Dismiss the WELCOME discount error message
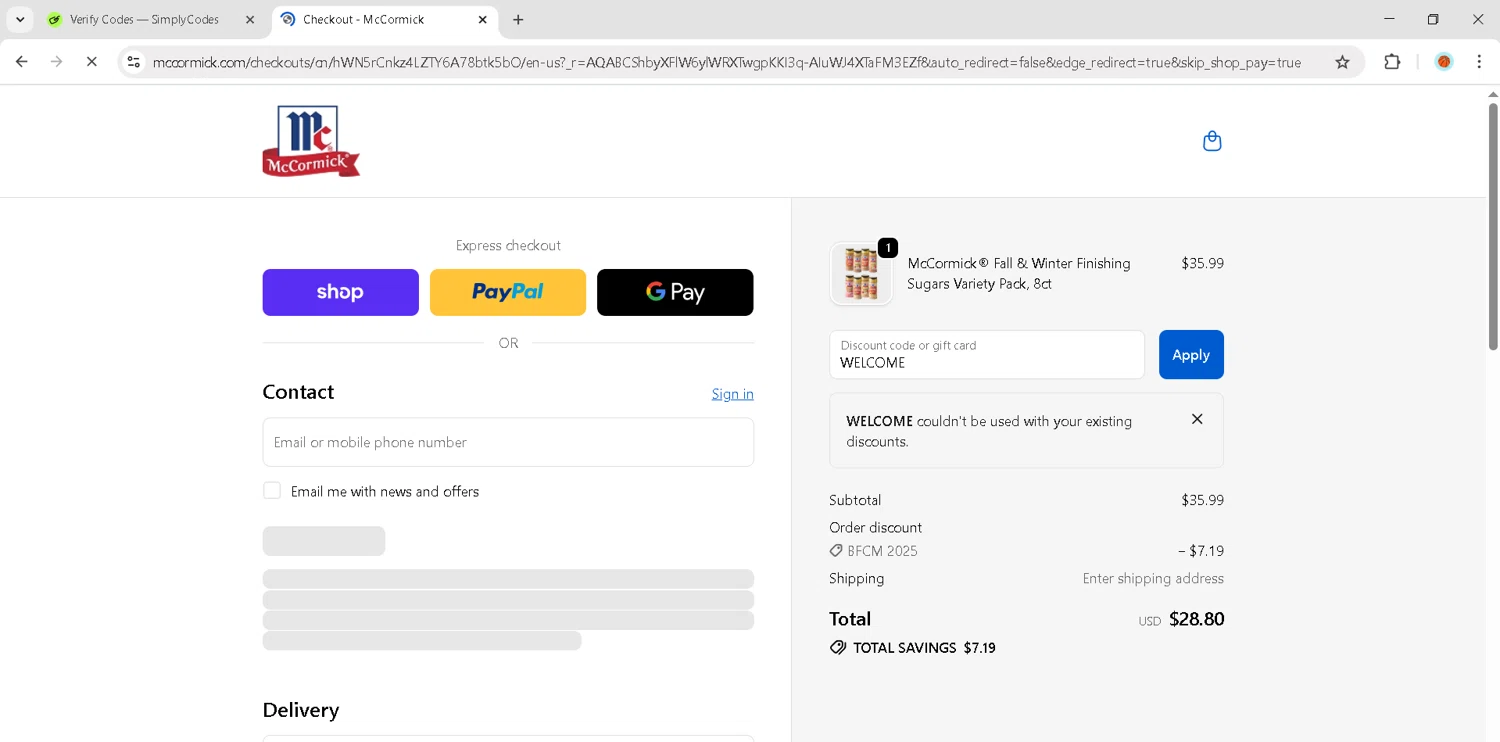Screen dimensions: 1500x742 1197,419
